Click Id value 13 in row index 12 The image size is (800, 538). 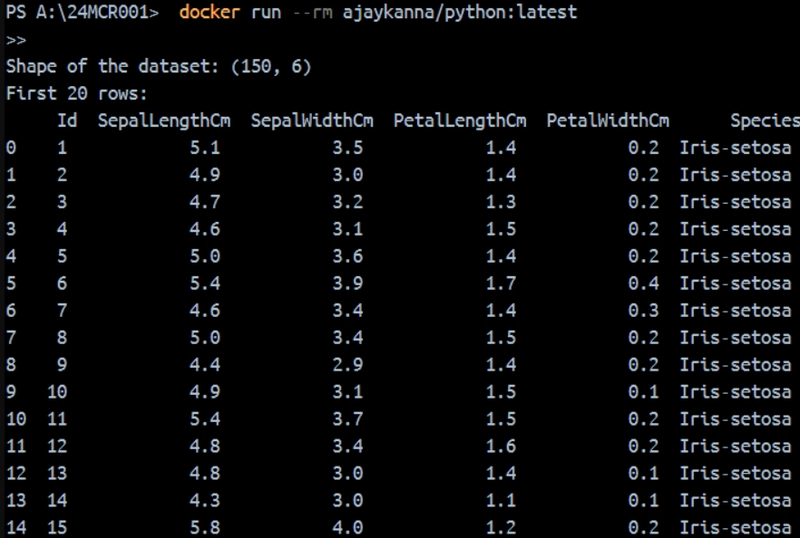(57, 473)
